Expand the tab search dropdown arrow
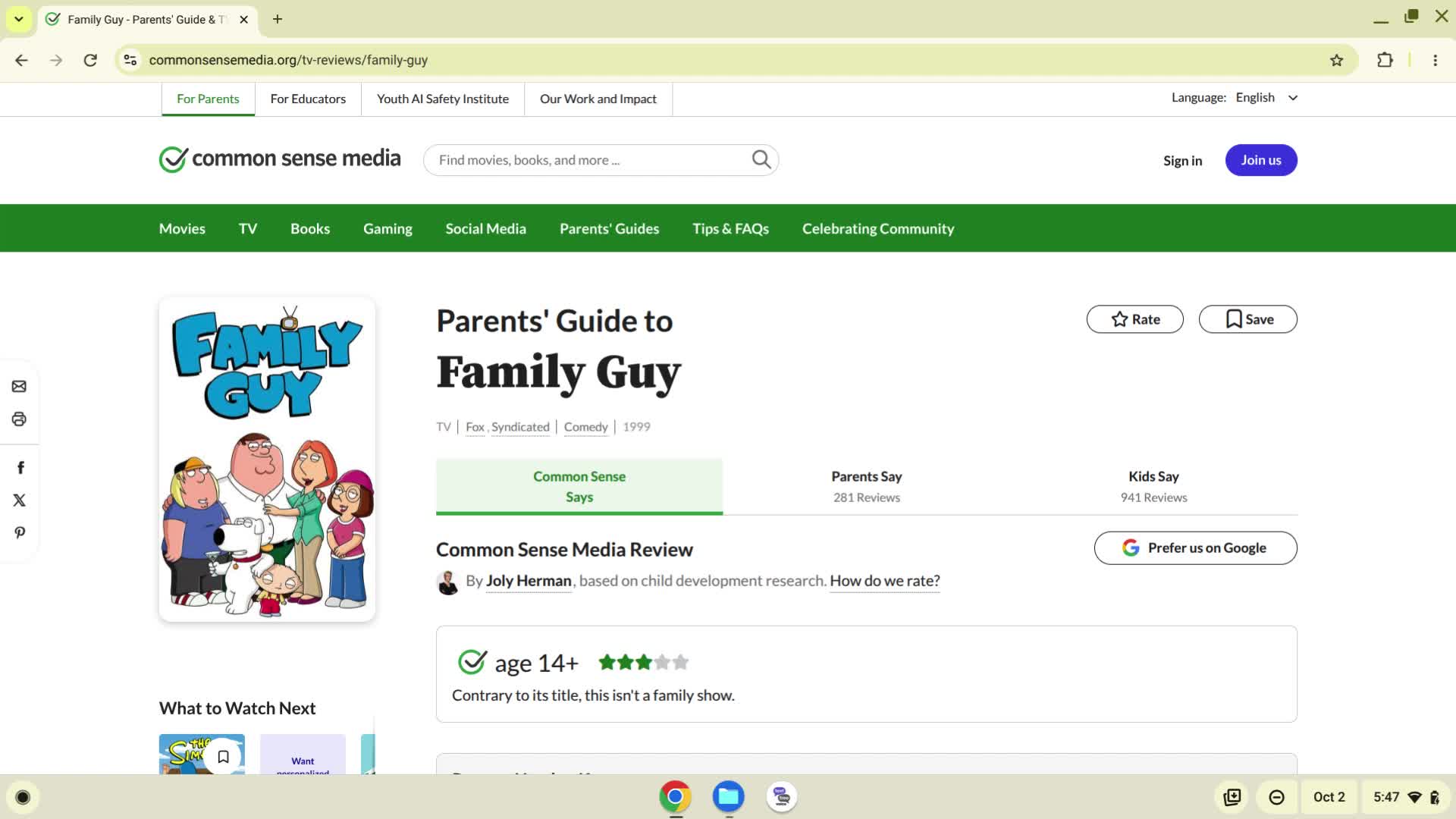1456x819 pixels. [18, 19]
